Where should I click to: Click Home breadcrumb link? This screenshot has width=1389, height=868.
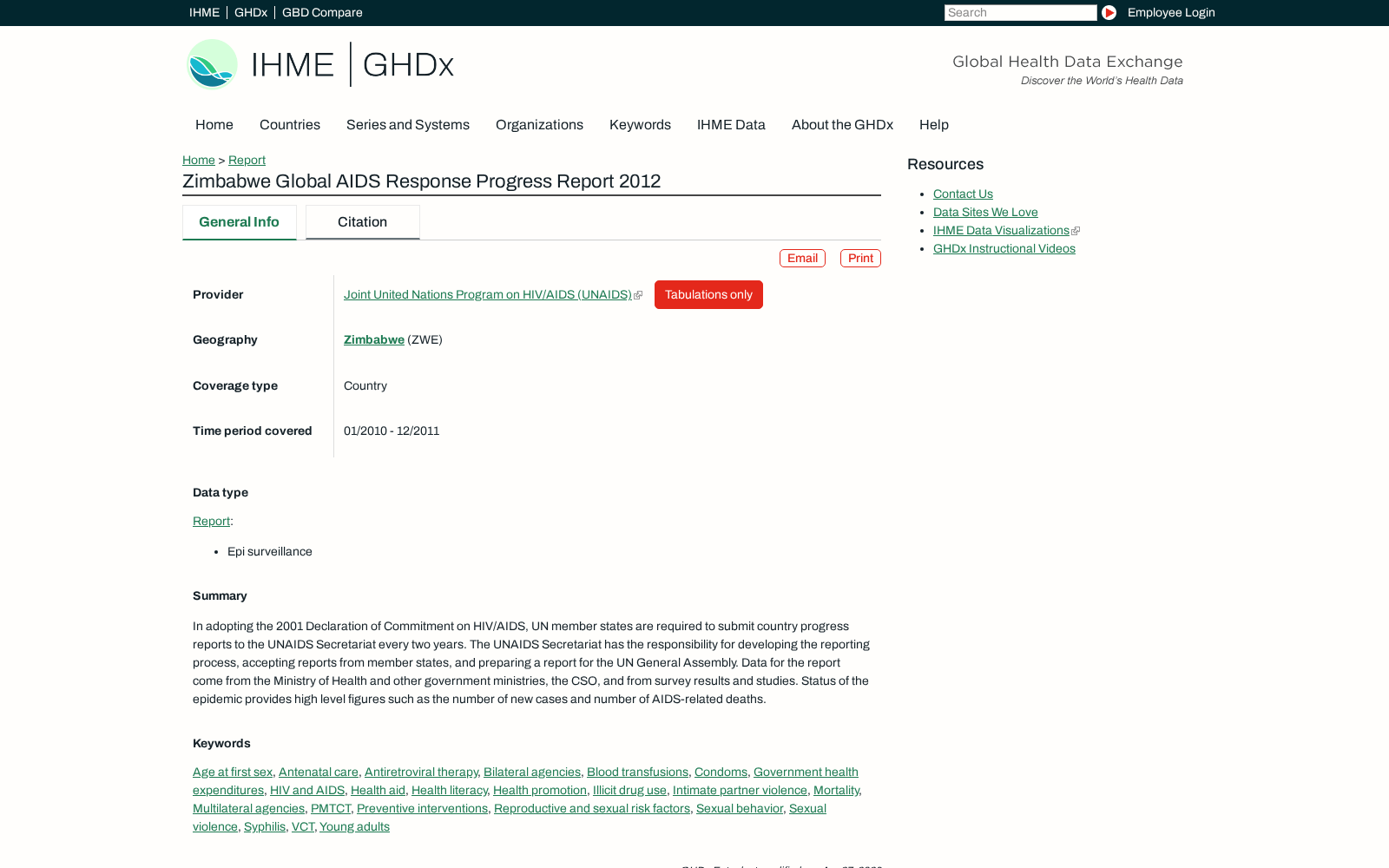(x=199, y=160)
